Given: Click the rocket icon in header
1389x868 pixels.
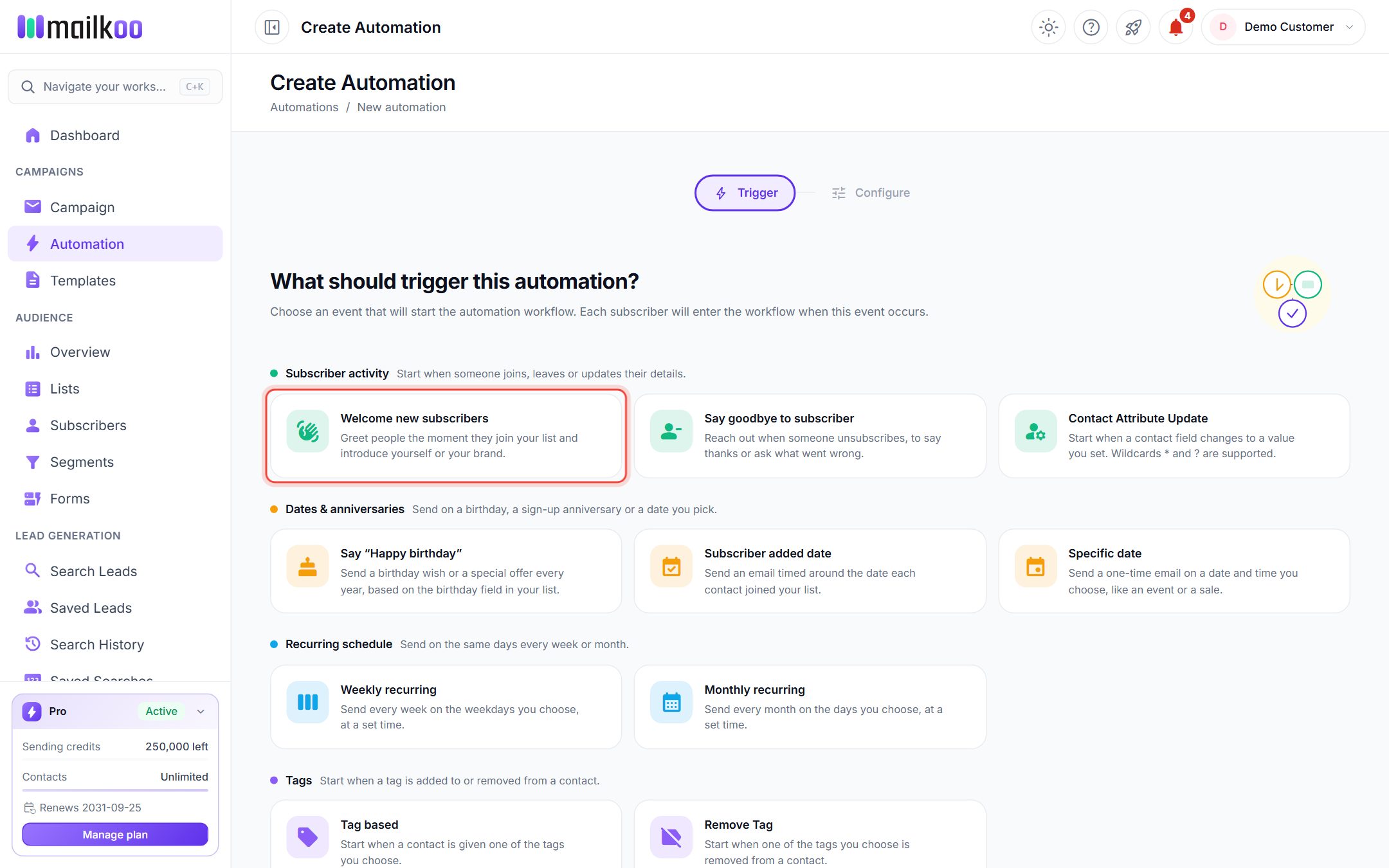Looking at the screenshot, I should [x=1133, y=27].
